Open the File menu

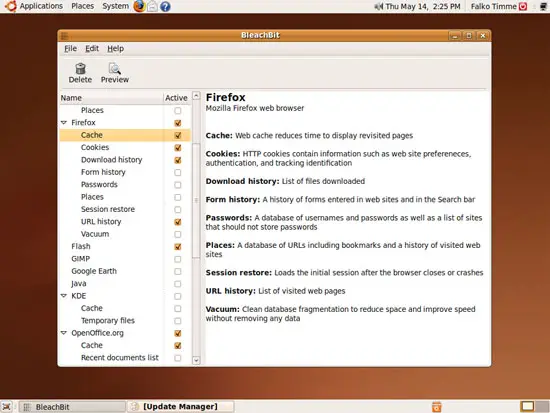coord(70,48)
